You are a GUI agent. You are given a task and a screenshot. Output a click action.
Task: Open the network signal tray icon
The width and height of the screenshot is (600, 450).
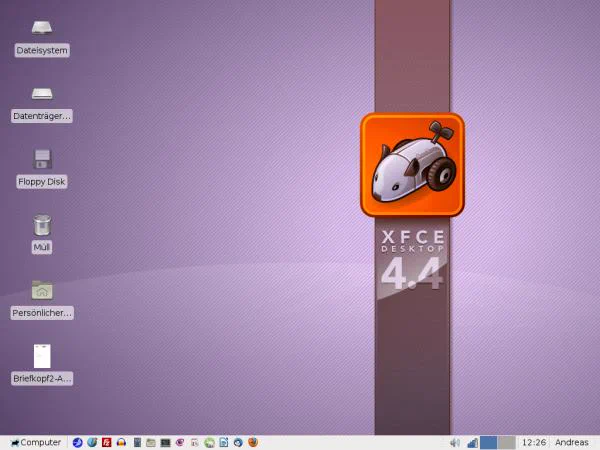click(473, 443)
